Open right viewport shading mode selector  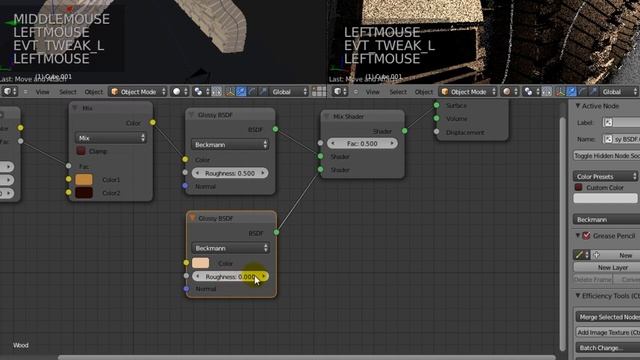tap(510, 91)
